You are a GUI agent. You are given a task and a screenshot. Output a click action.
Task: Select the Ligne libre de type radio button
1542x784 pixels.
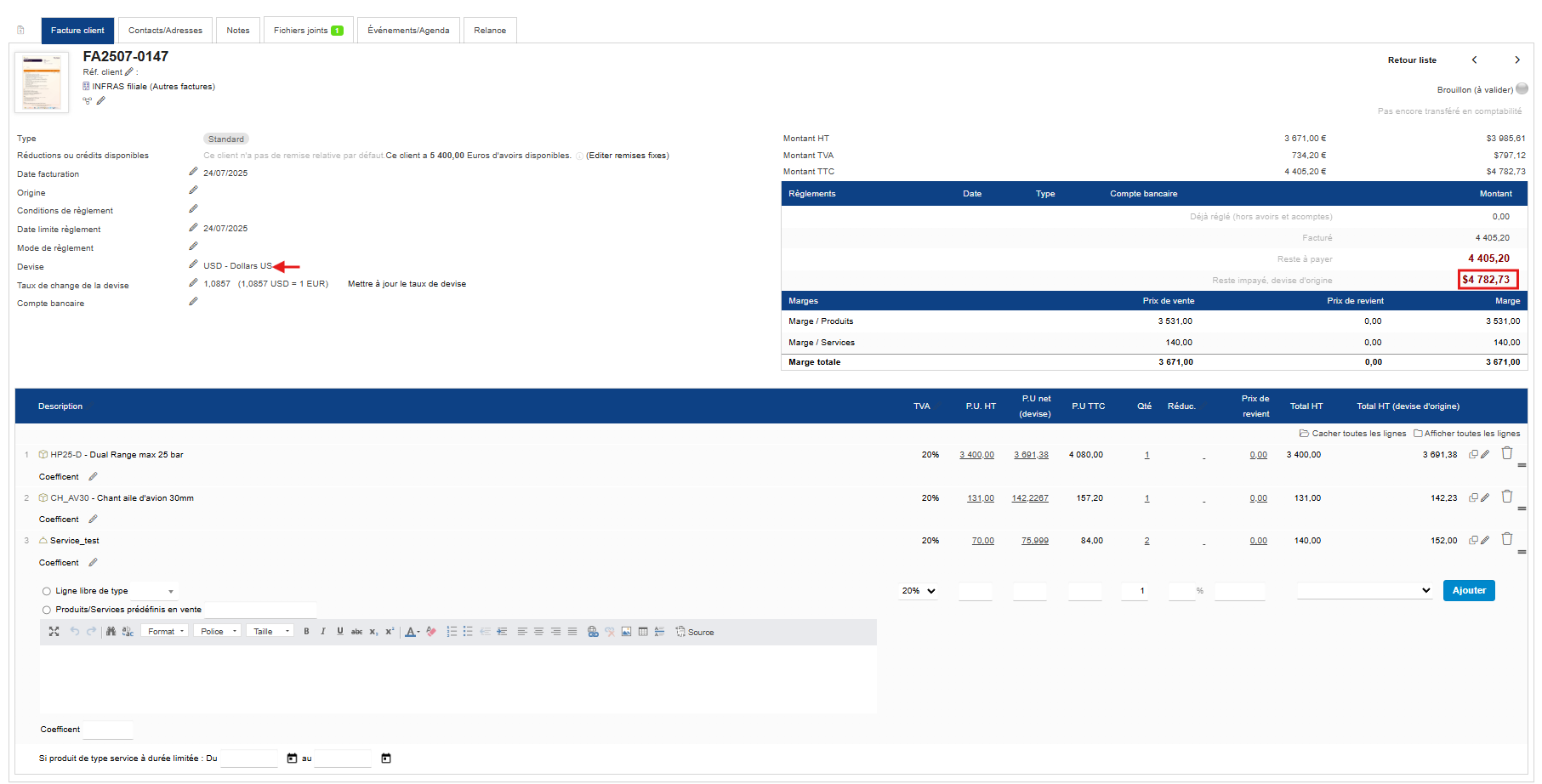(x=46, y=591)
